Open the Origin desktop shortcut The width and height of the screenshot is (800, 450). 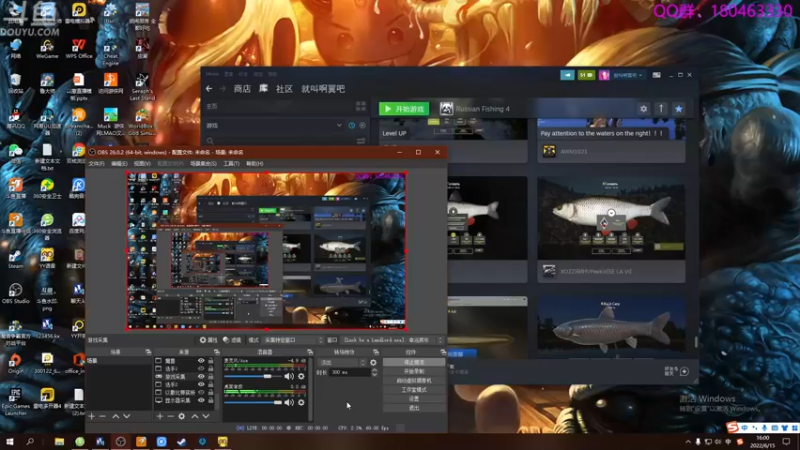tap(15, 363)
